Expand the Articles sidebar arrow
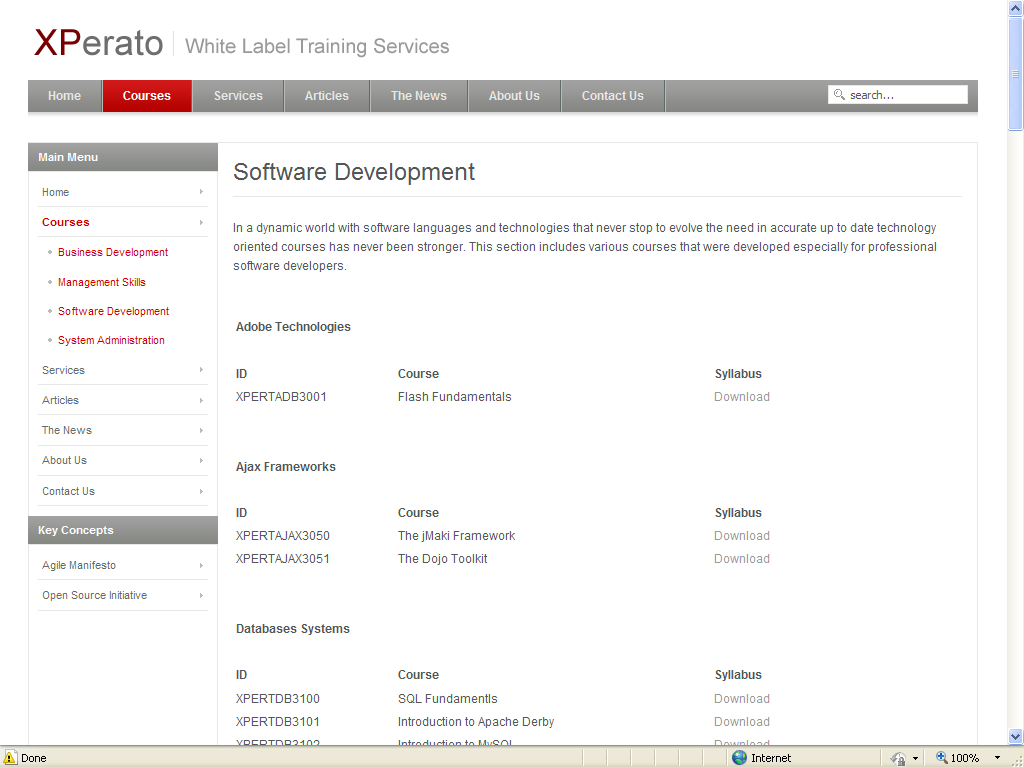Viewport: 1024px width, 768px height. pos(201,400)
